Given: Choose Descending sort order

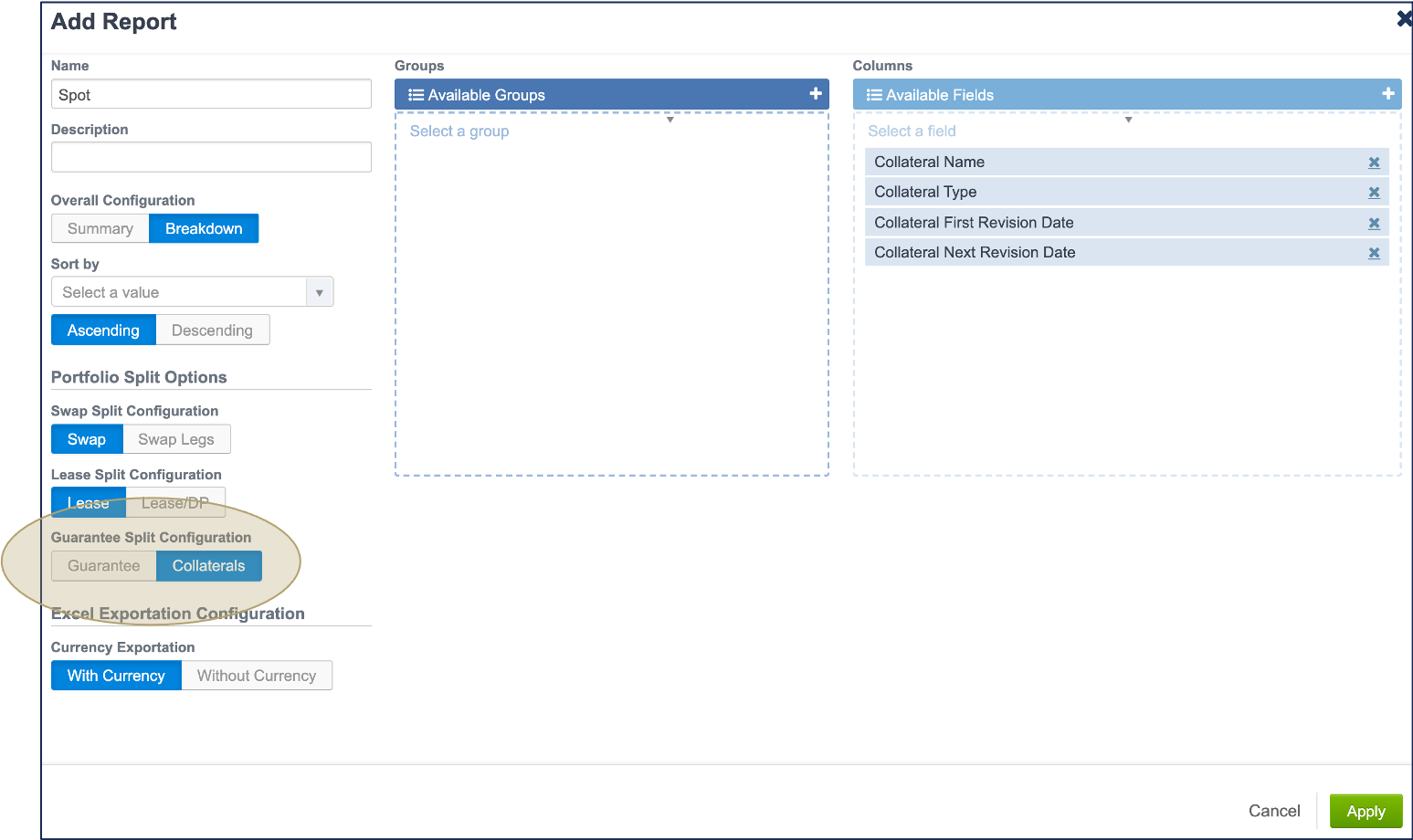Looking at the screenshot, I should 212,330.
